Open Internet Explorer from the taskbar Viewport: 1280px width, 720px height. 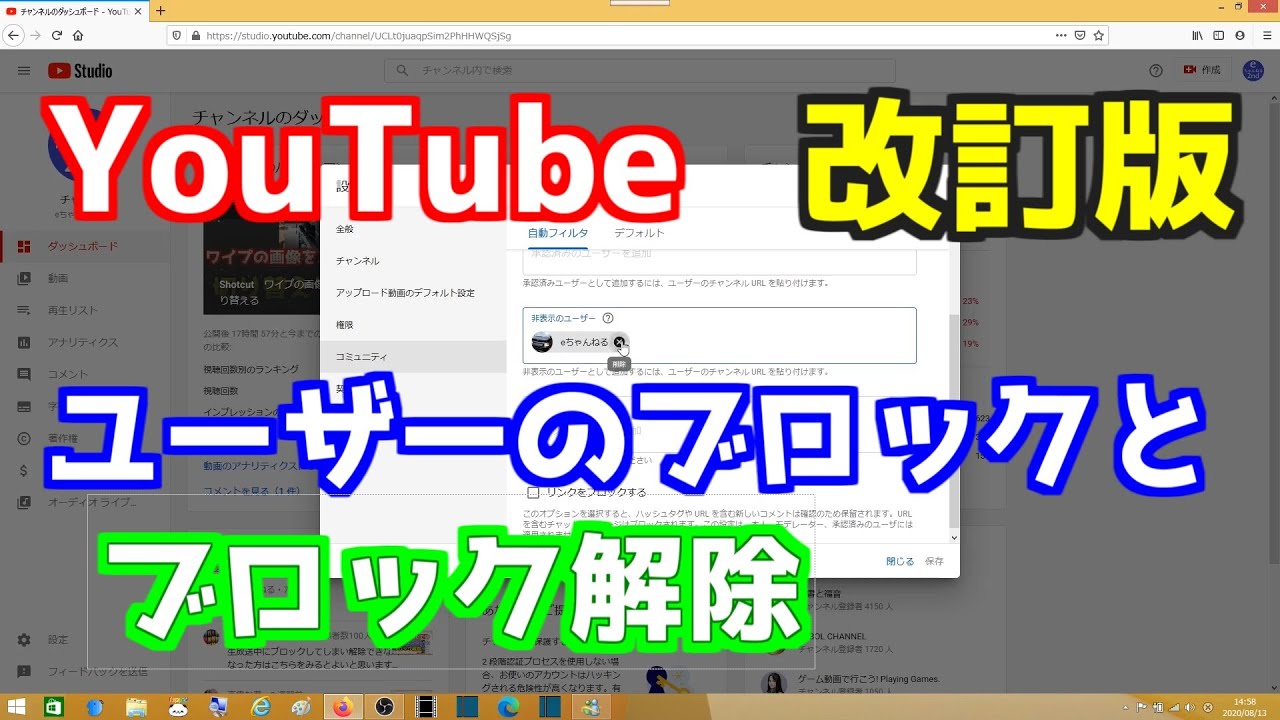click(261, 707)
